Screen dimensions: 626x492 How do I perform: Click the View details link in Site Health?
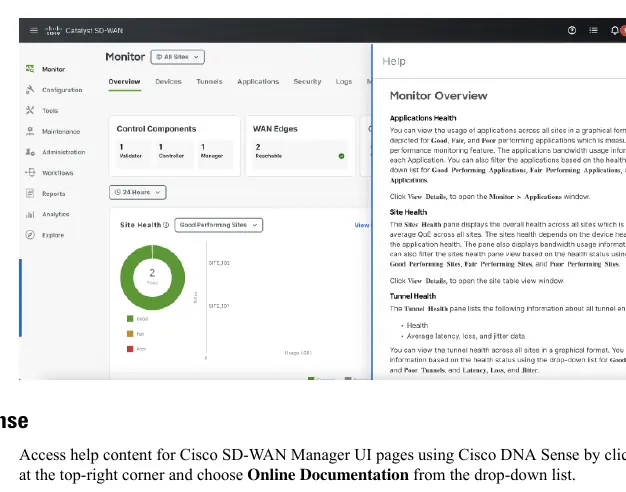[362, 225]
